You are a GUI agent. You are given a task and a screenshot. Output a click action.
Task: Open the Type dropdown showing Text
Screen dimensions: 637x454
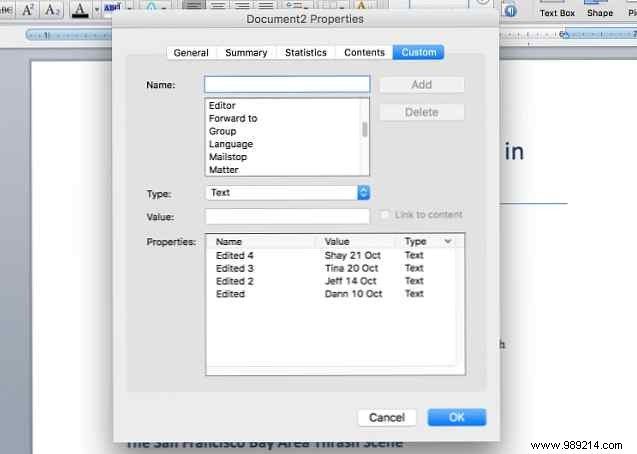(x=287, y=192)
